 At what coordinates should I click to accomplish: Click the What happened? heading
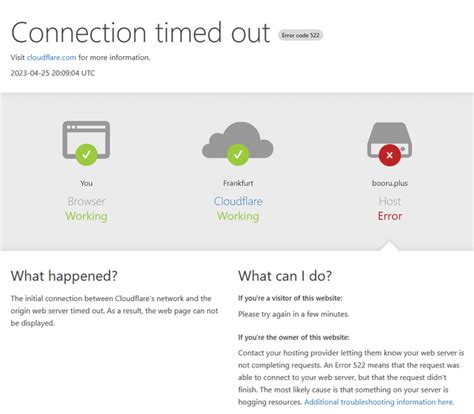point(64,276)
